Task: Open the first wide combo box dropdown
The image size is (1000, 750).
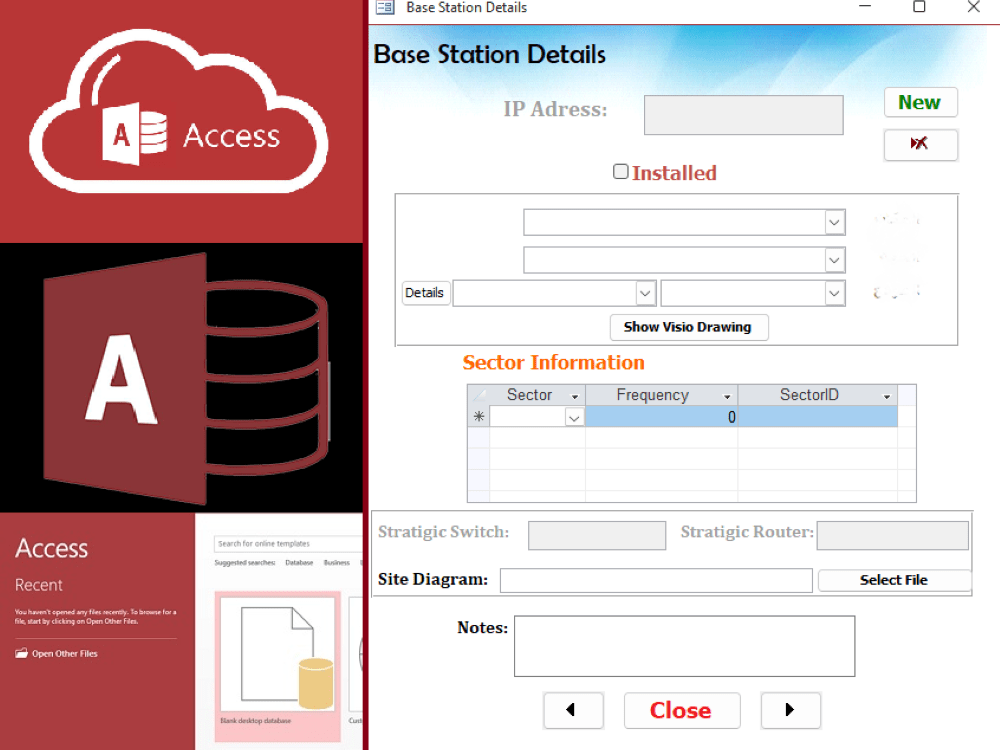Action: (x=834, y=223)
